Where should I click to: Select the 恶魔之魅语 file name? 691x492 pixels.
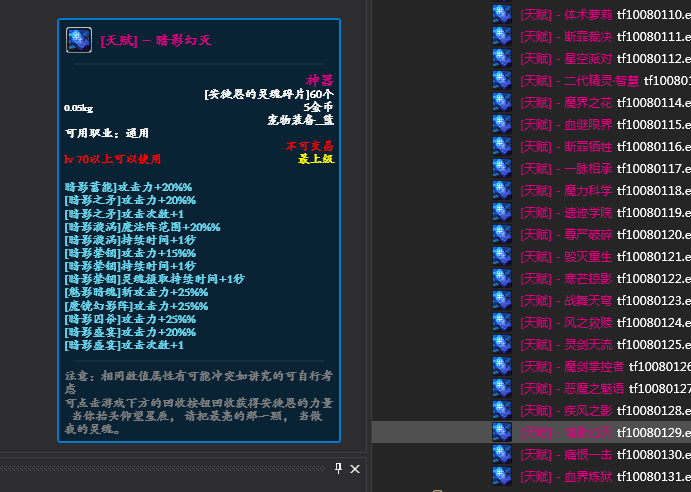coord(660,389)
